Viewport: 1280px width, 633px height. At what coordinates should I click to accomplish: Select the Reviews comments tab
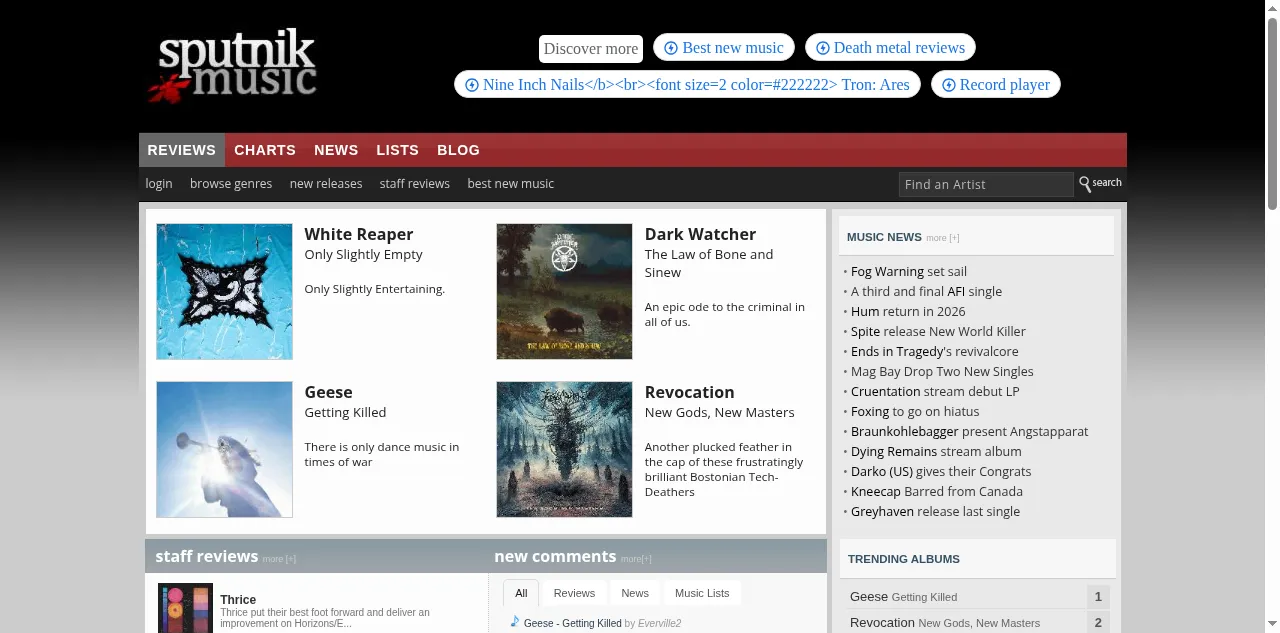coord(574,593)
